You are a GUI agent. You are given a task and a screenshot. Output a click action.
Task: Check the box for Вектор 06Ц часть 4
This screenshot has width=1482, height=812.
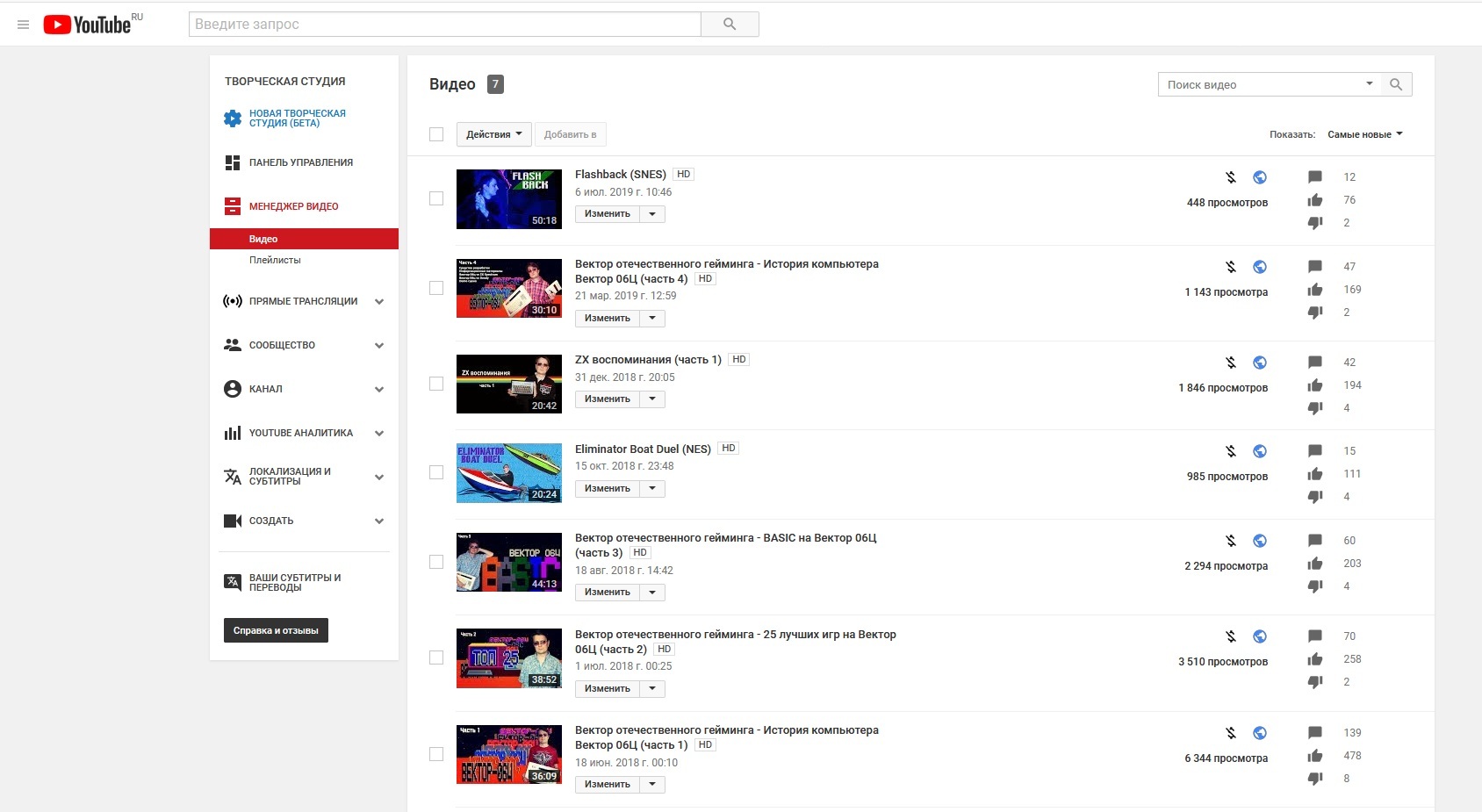[x=436, y=288]
